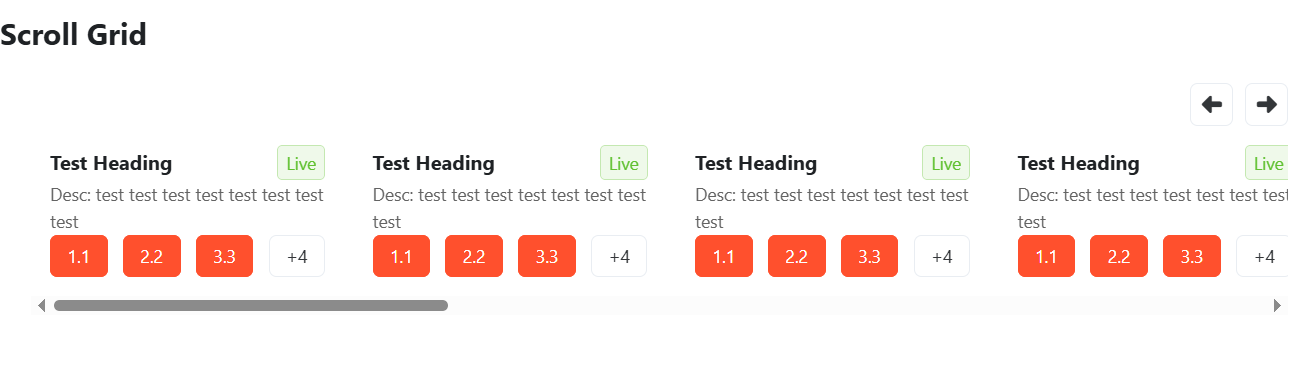Screen dimensions: 1315x368
Task: Click scrollbar left arrow
Action: (x=42, y=305)
